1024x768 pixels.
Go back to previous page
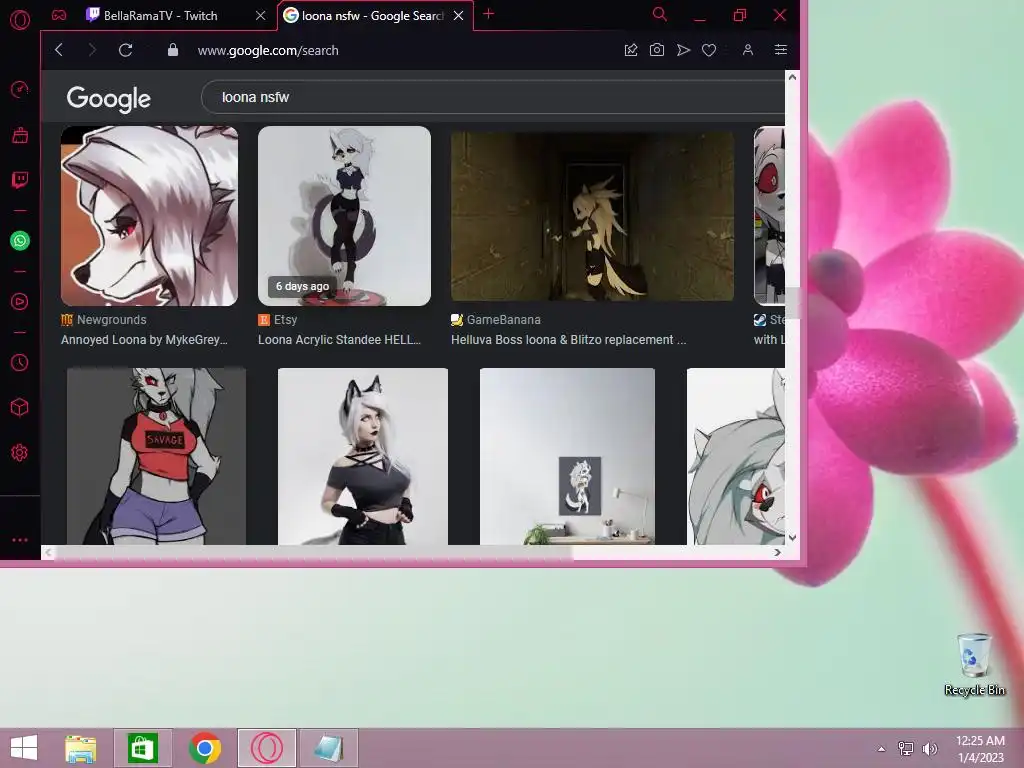pyautogui.click(x=59, y=50)
